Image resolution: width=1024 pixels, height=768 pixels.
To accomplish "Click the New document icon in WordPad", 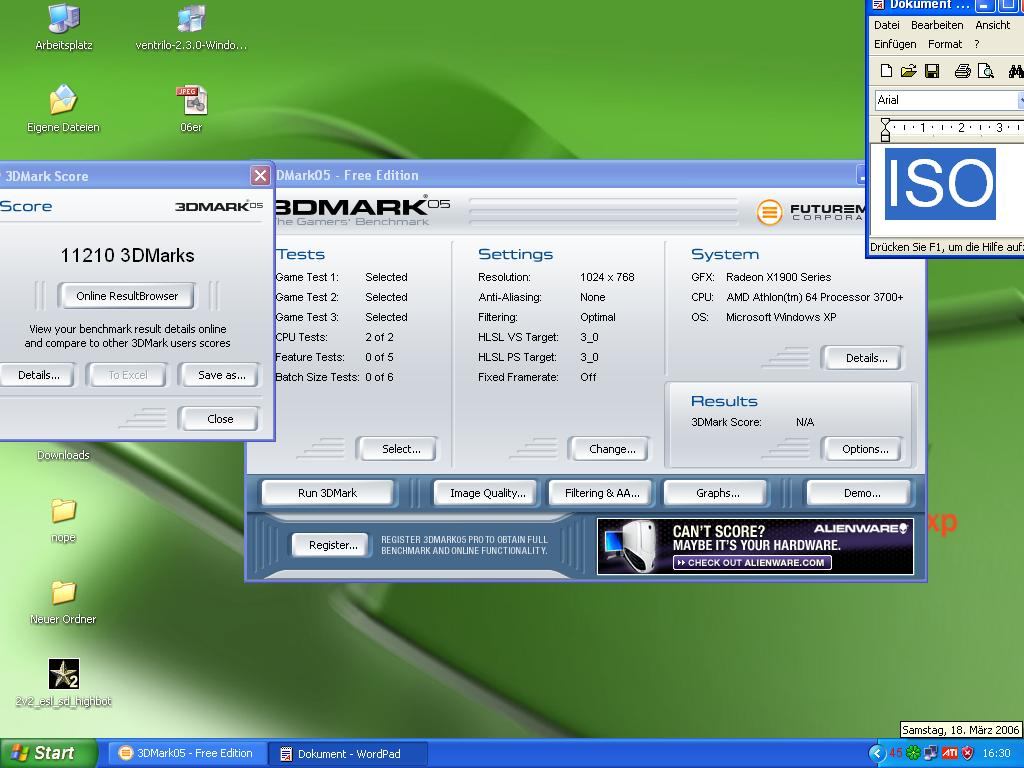I will click(886, 71).
